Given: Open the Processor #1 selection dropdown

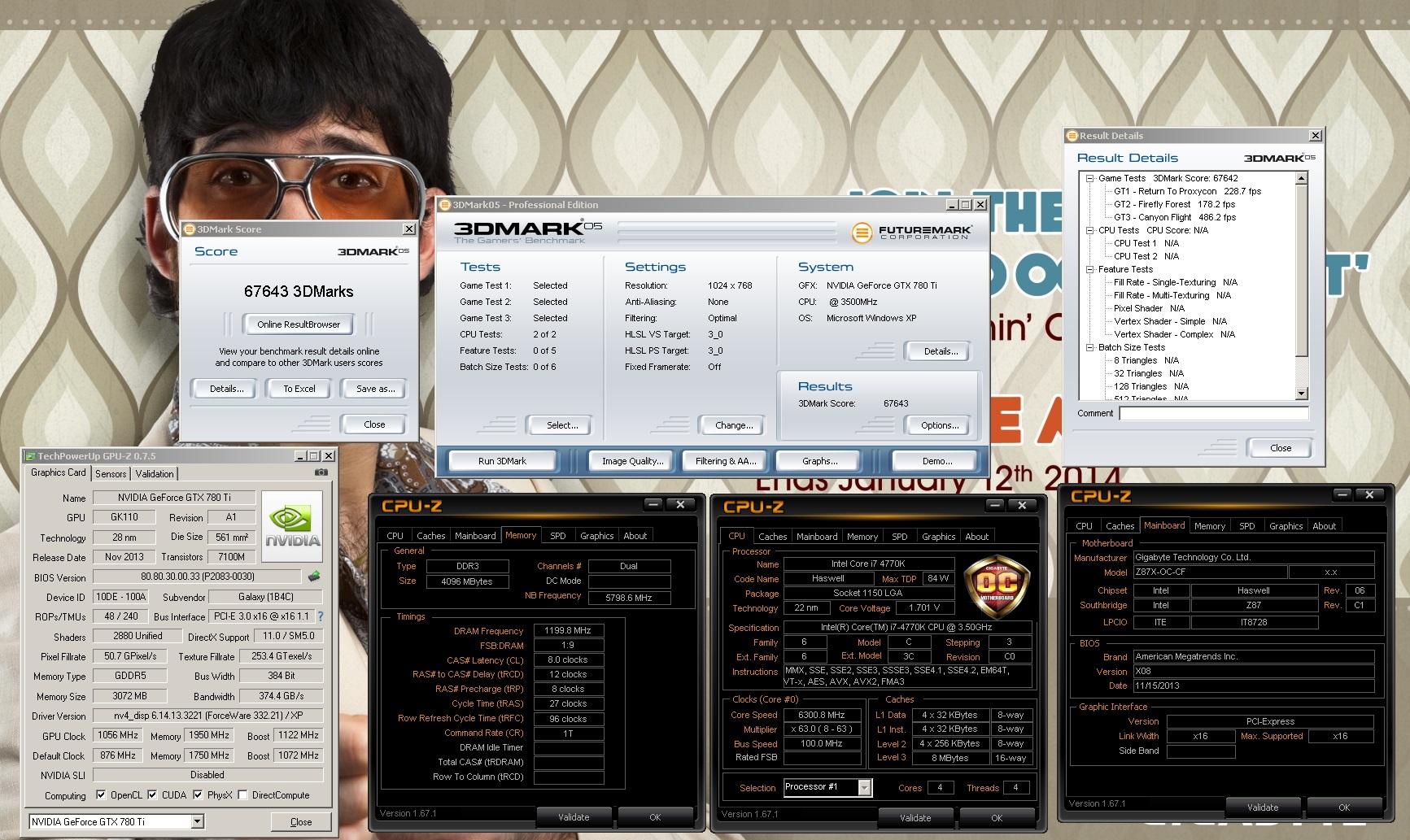Looking at the screenshot, I should [x=864, y=787].
